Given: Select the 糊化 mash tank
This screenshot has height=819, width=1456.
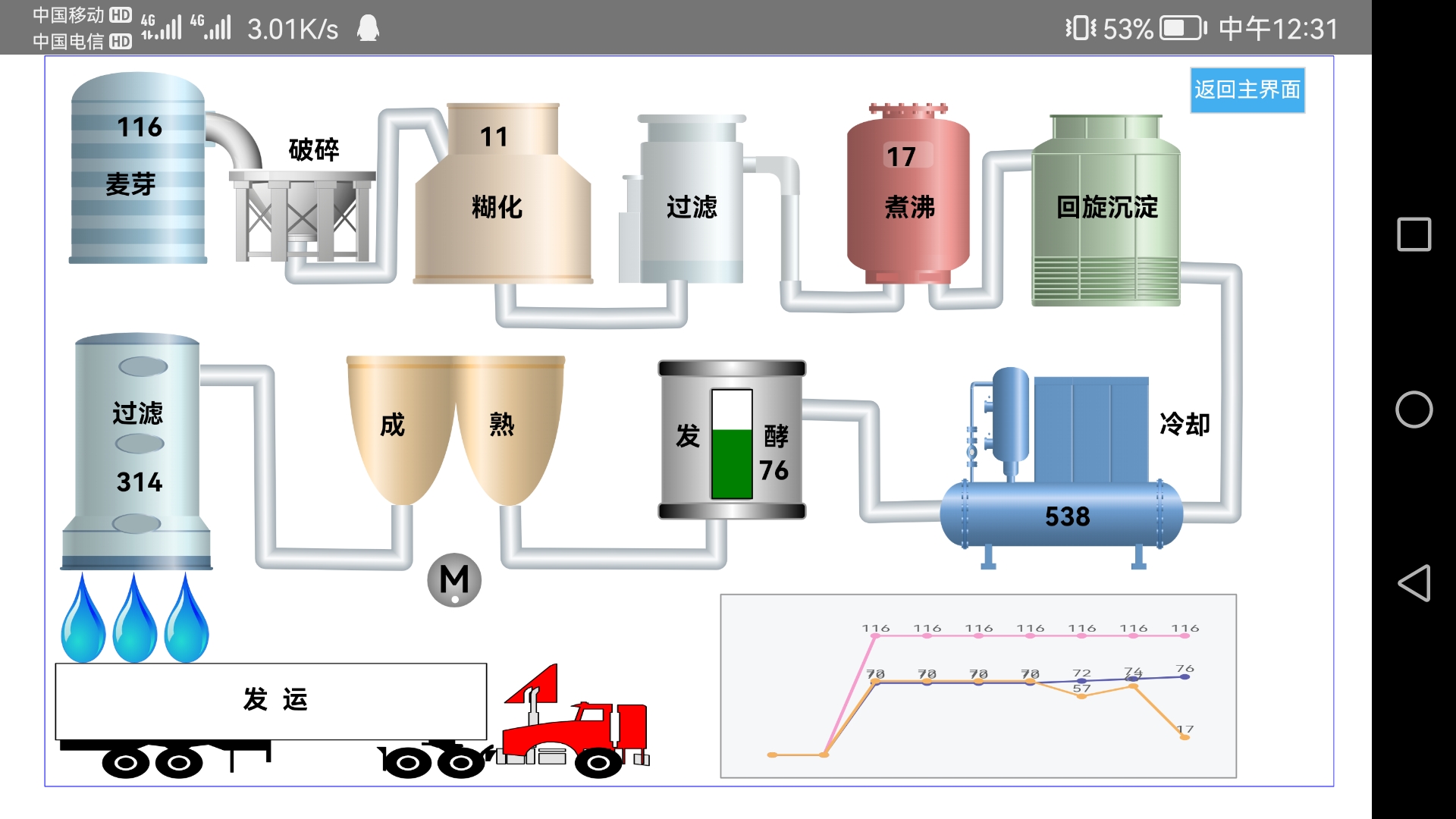Looking at the screenshot, I should coord(502,205).
